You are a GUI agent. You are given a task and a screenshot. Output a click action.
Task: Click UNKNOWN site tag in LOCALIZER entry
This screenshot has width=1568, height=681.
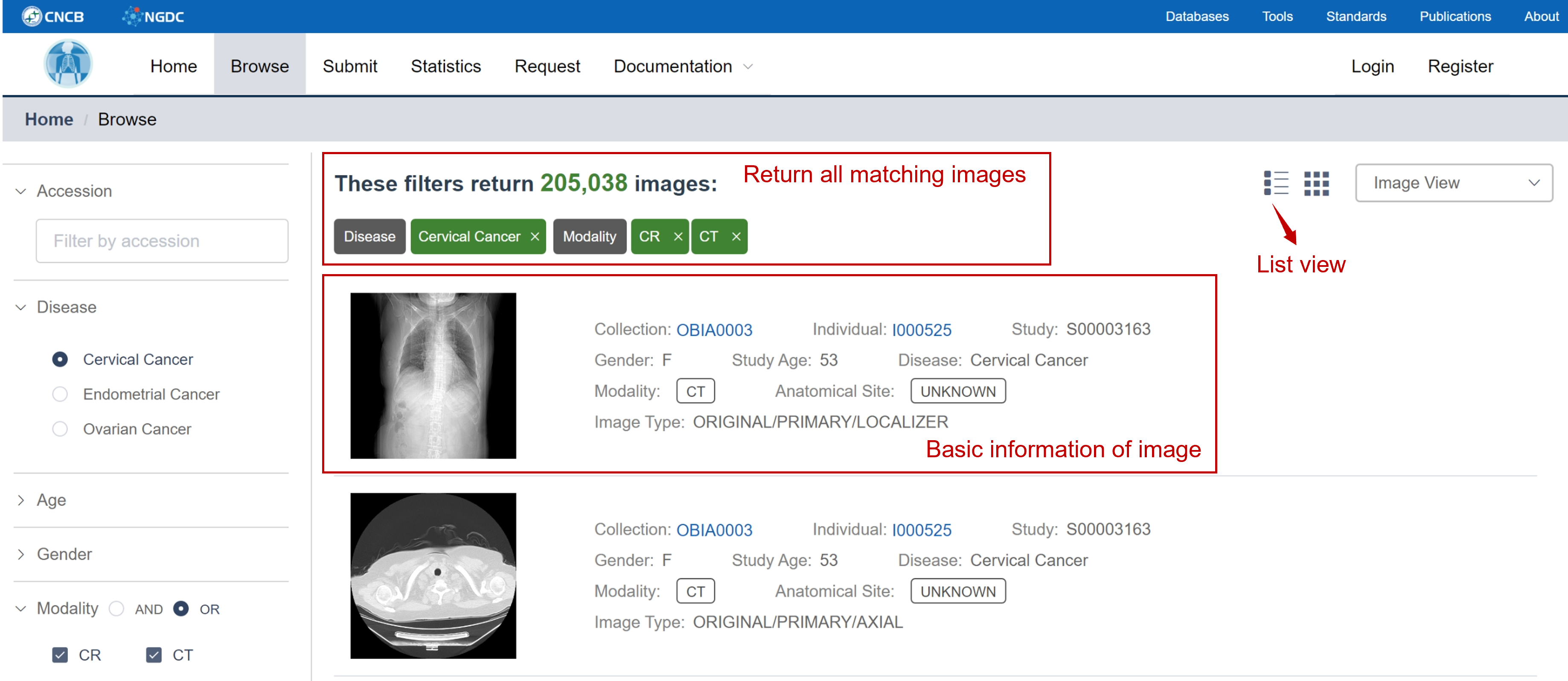pos(957,391)
